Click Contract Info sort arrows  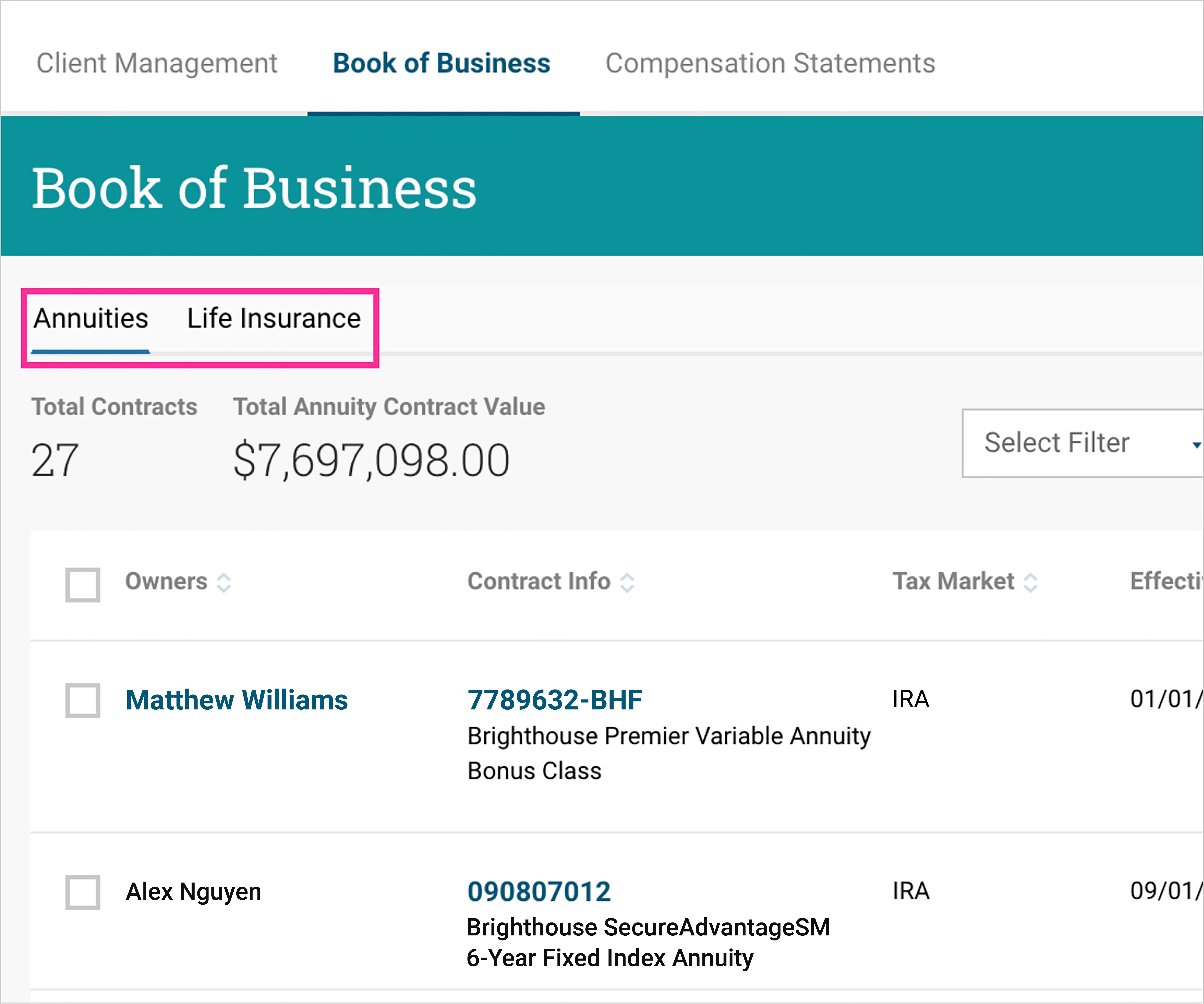(627, 583)
